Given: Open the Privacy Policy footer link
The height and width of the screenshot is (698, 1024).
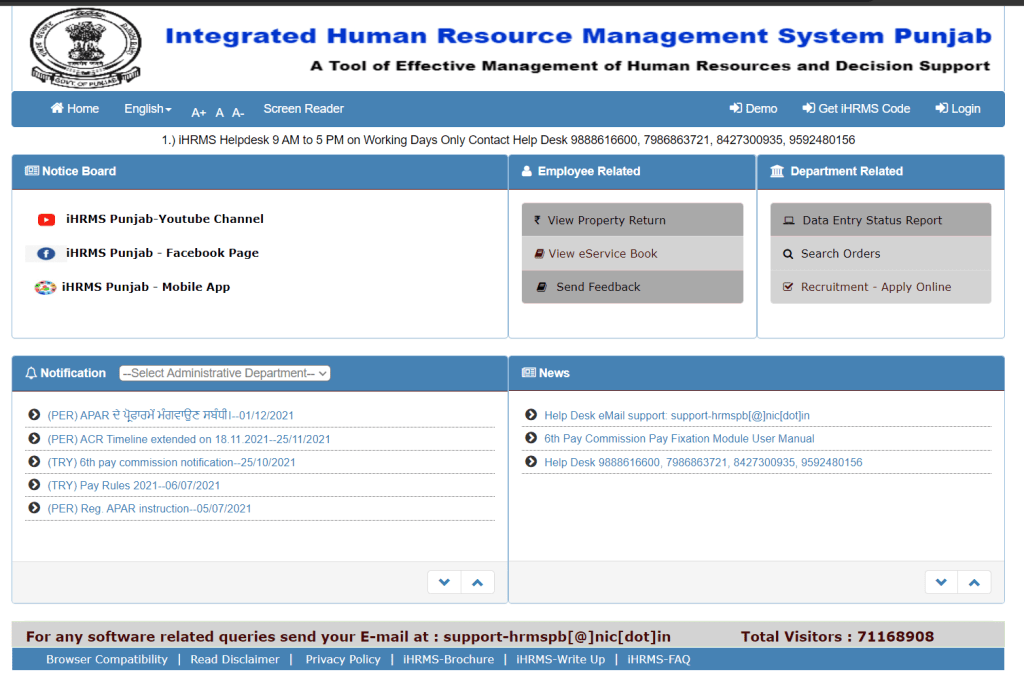Looking at the screenshot, I should pyautogui.click(x=343, y=659).
